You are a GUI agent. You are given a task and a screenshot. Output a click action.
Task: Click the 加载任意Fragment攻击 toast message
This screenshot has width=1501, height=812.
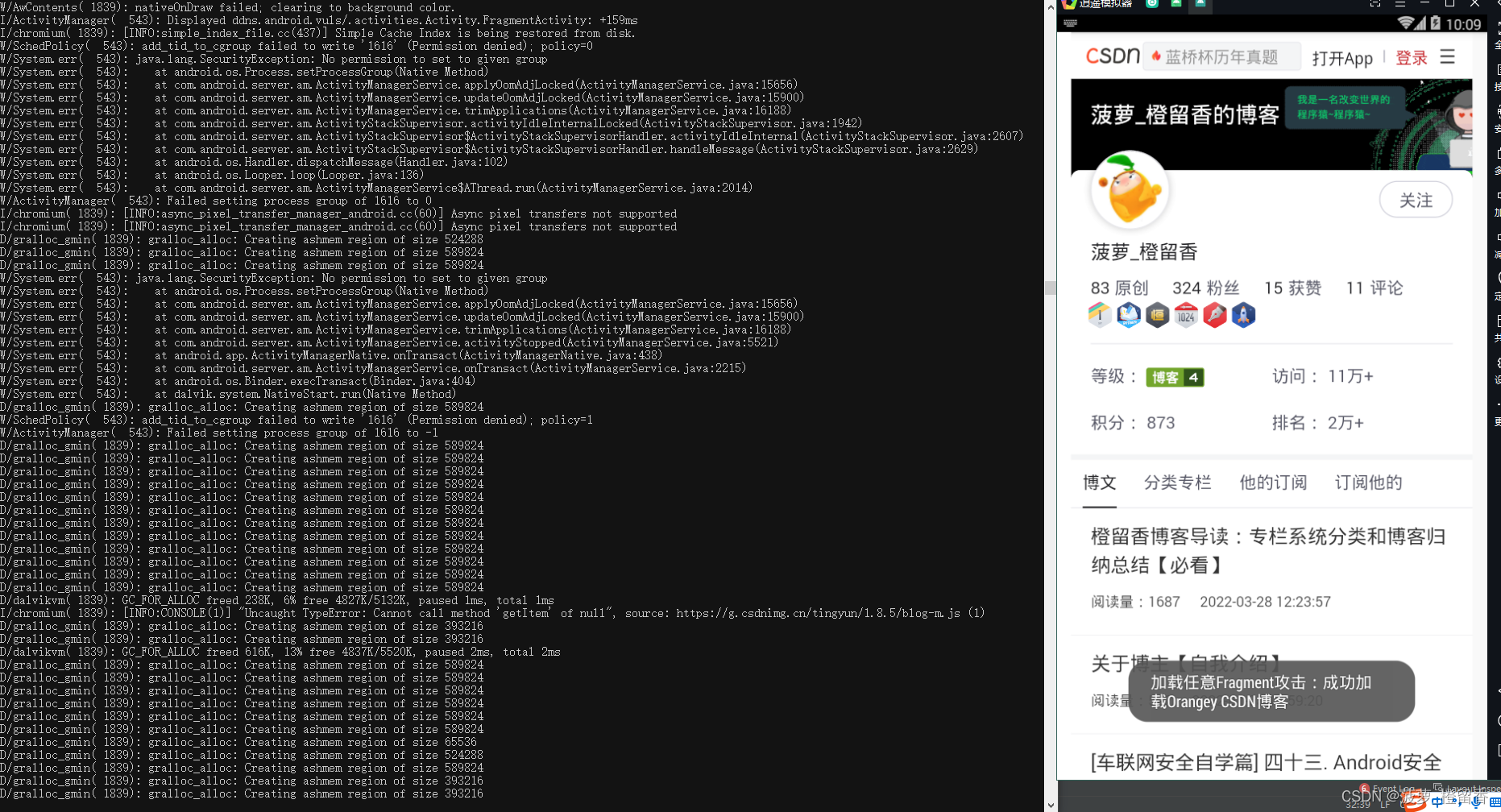[1271, 692]
